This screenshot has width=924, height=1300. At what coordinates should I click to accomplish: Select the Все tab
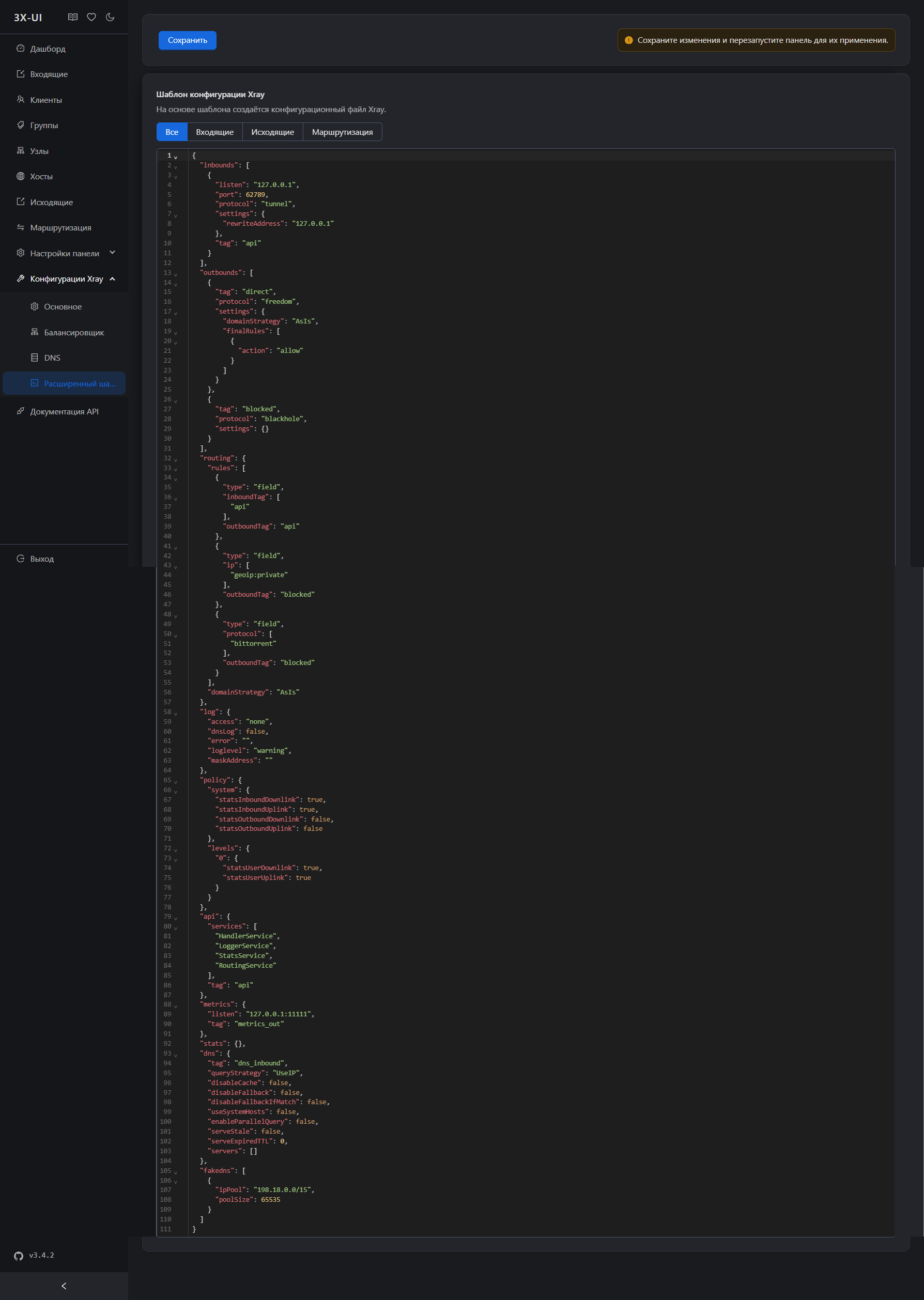click(x=172, y=132)
